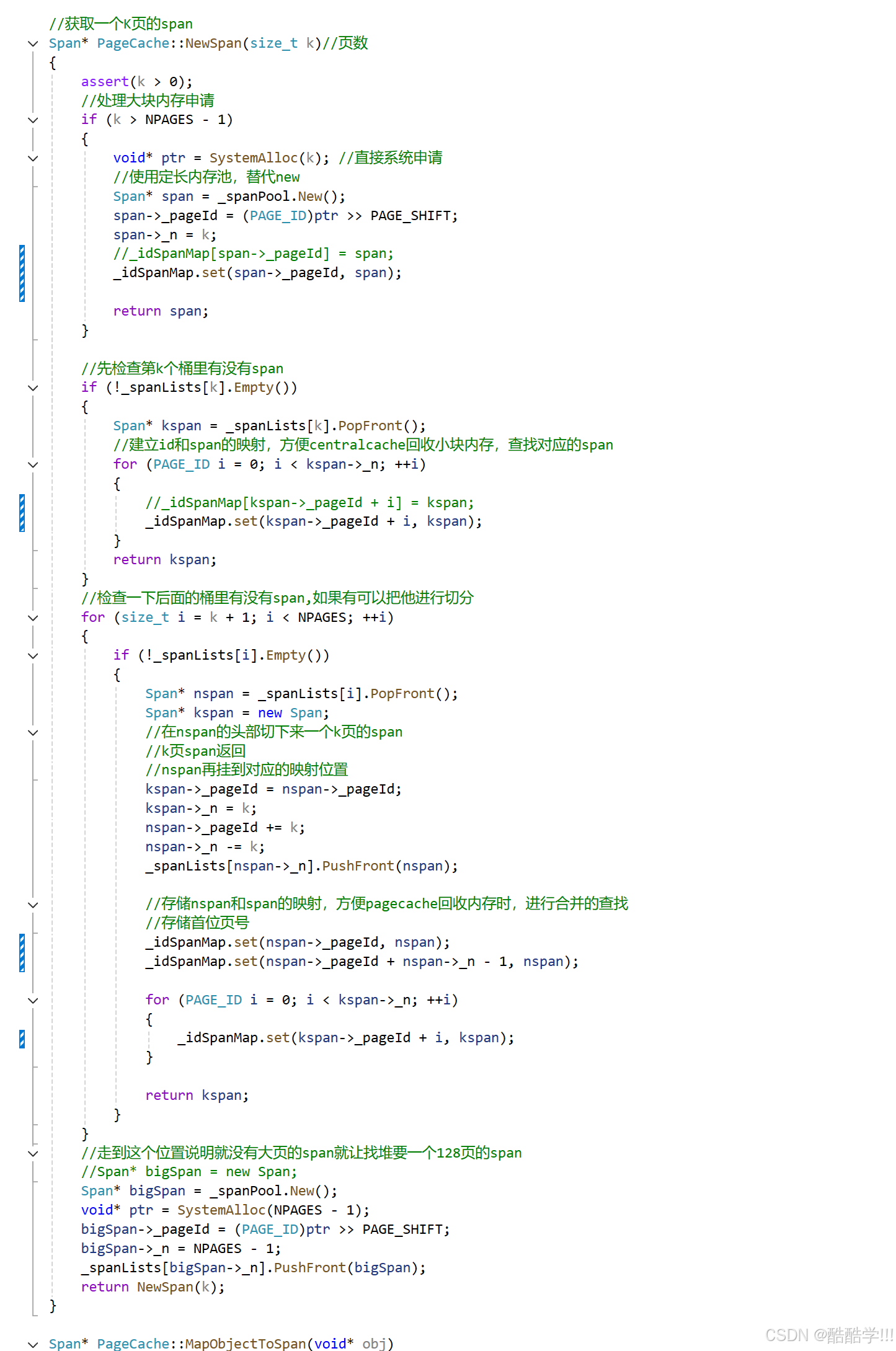Collapse the 'for (size_t i = k + 1' loop

tap(33, 618)
